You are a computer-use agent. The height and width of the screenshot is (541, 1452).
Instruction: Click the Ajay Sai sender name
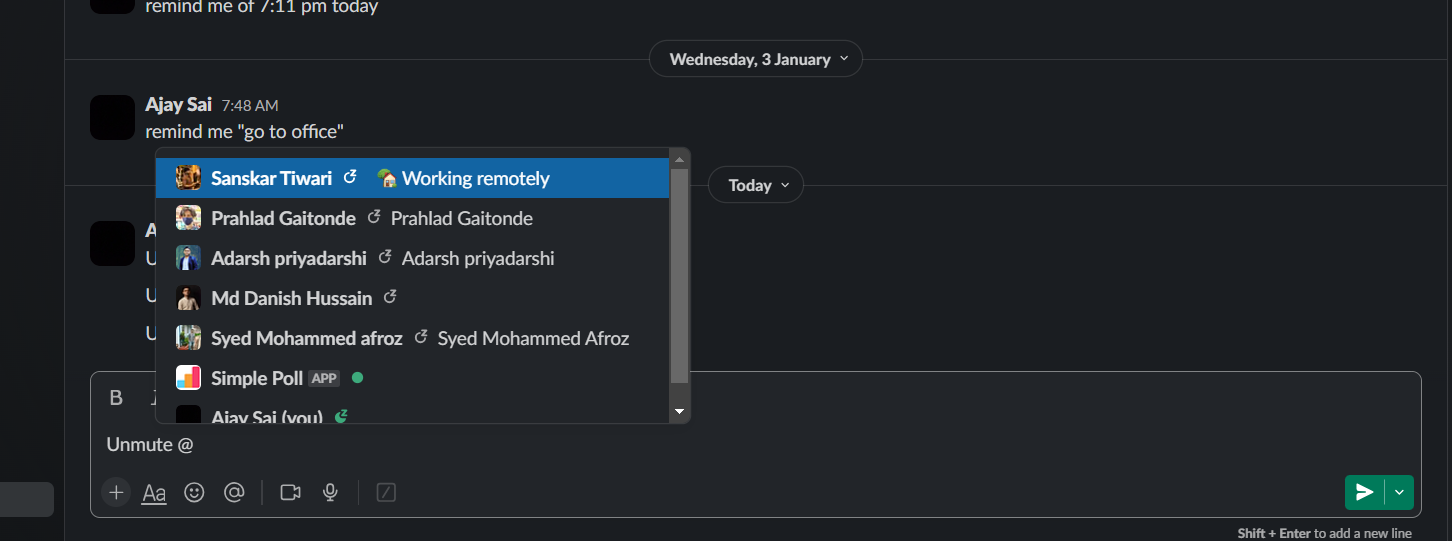[x=178, y=104]
